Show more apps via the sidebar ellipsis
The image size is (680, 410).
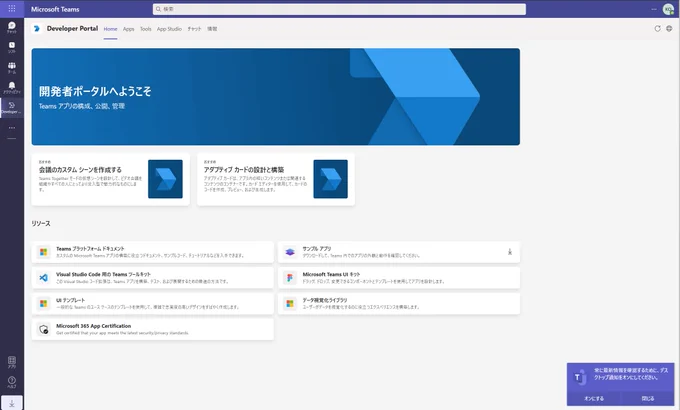coord(12,128)
